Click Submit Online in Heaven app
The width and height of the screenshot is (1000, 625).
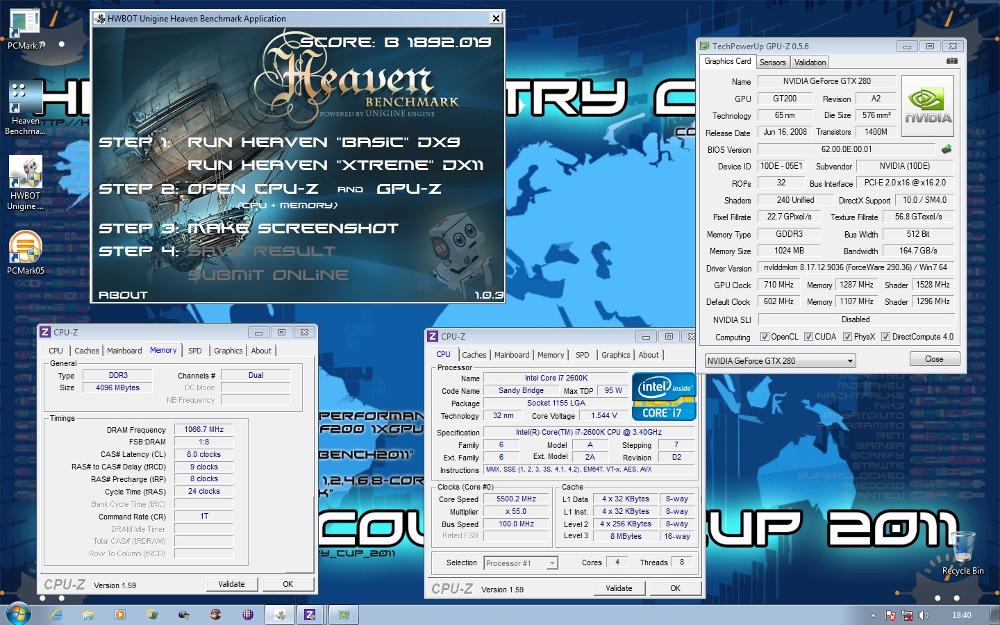(x=268, y=276)
